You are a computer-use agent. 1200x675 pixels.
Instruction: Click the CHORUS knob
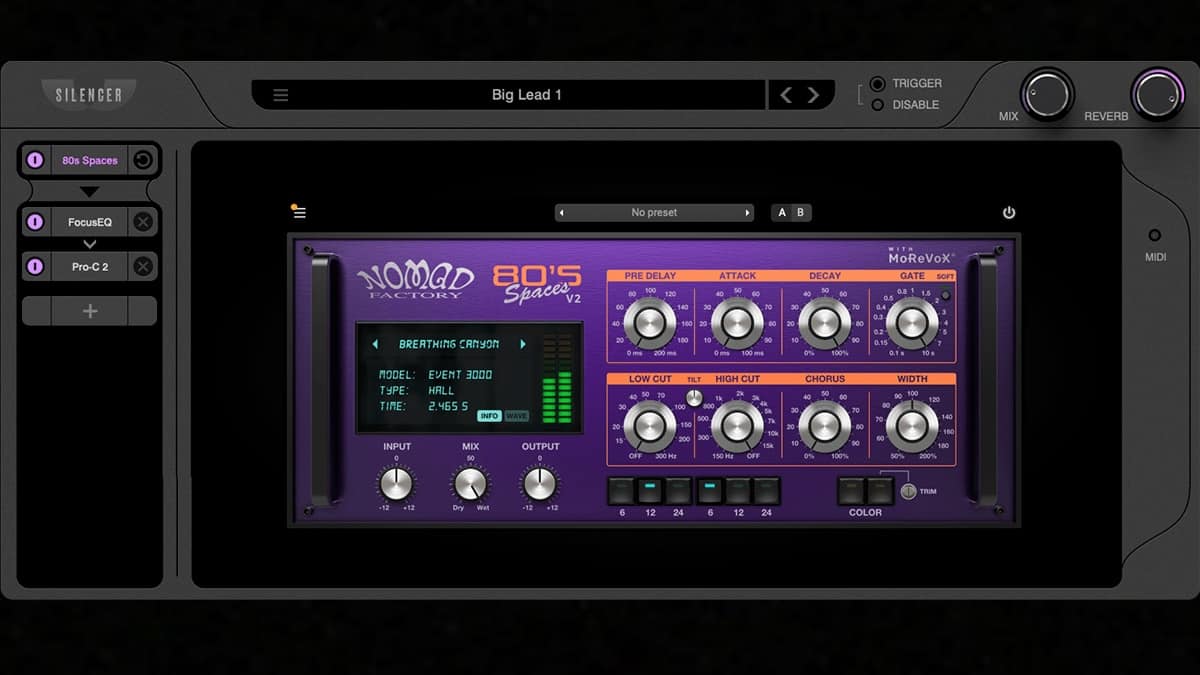pos(824,426)
